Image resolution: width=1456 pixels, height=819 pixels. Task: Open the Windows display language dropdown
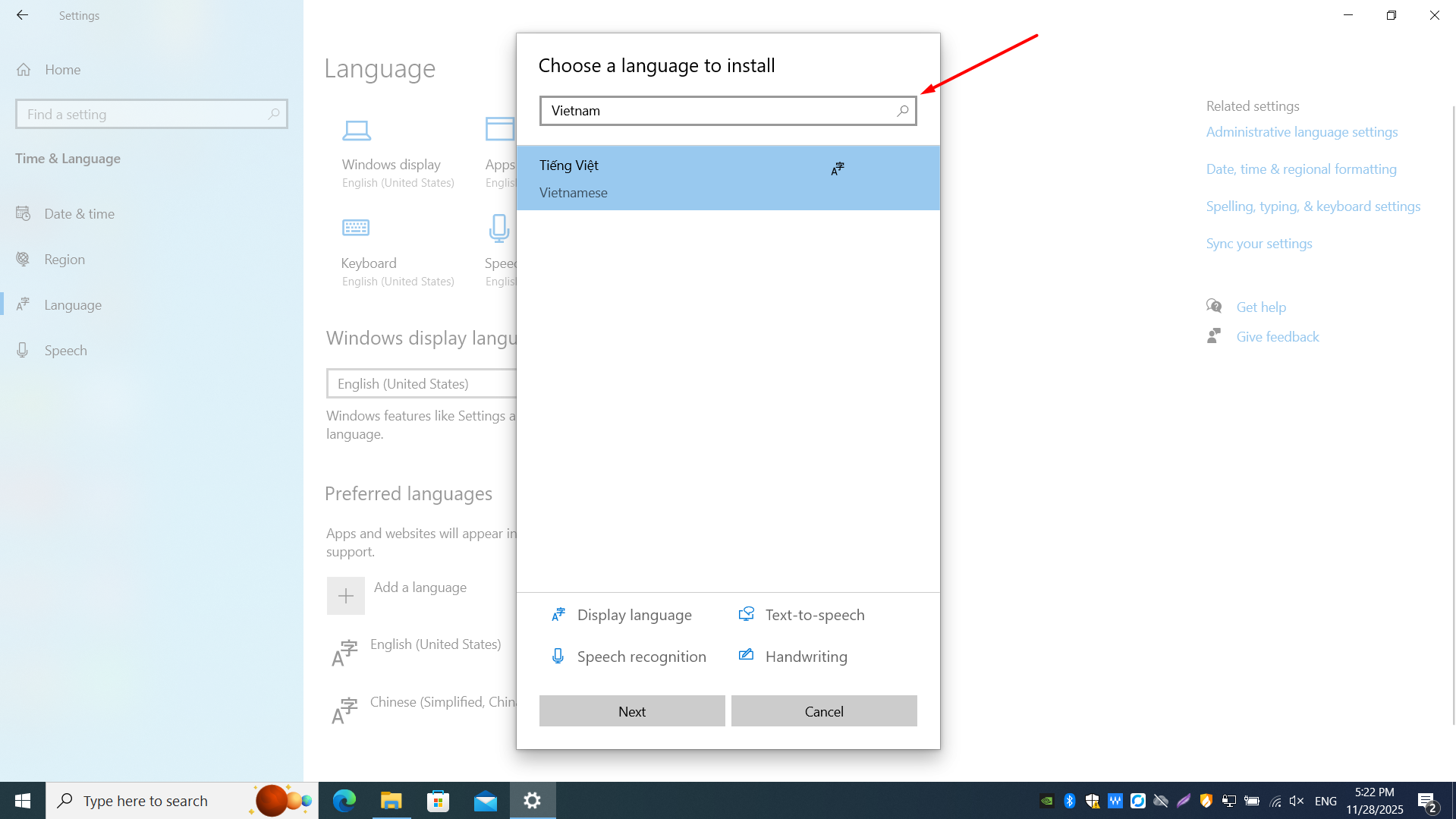422,383
